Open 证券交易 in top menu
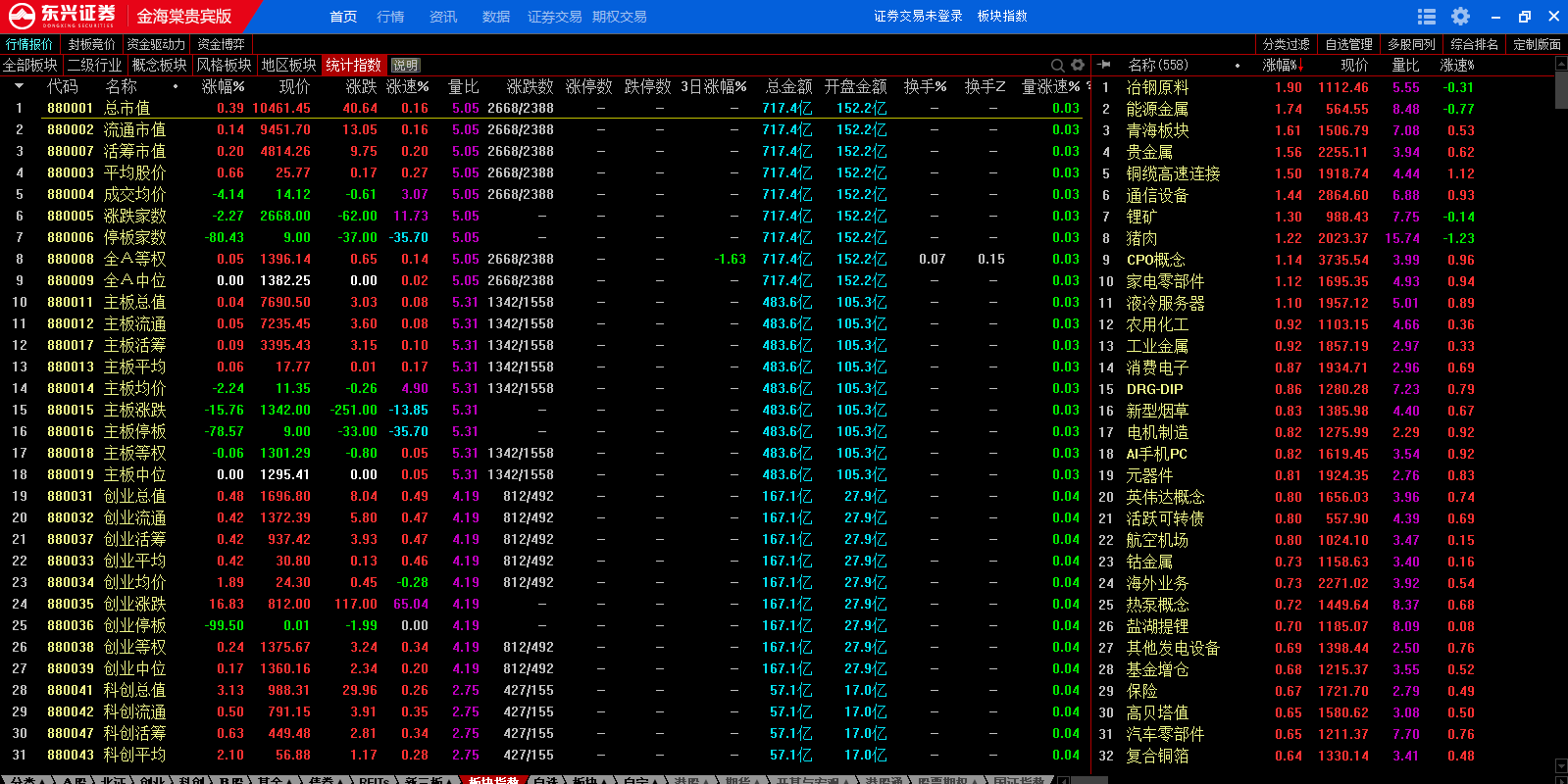The width and height of the screenshot is (1568, 784). point(554,17)
